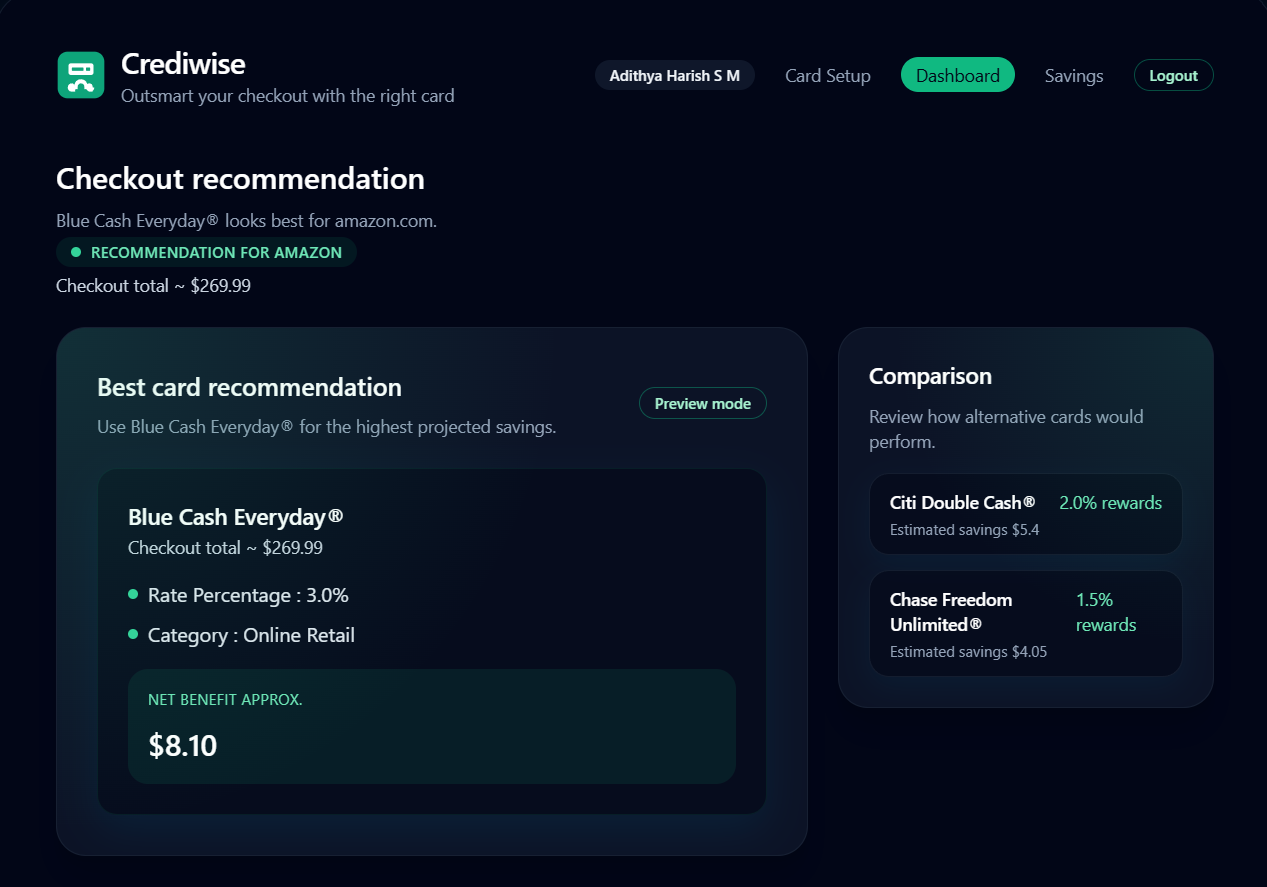Open the Savings tab
This screenshot has width=1267, height=887.
click(1074, 76)
